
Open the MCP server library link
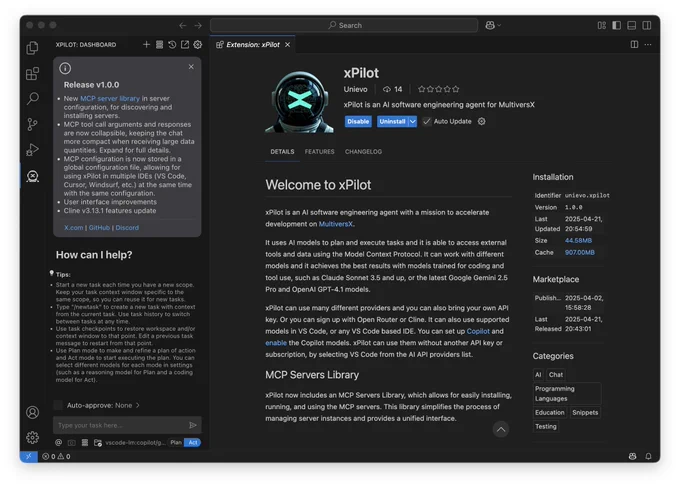[x=110, y=98]
